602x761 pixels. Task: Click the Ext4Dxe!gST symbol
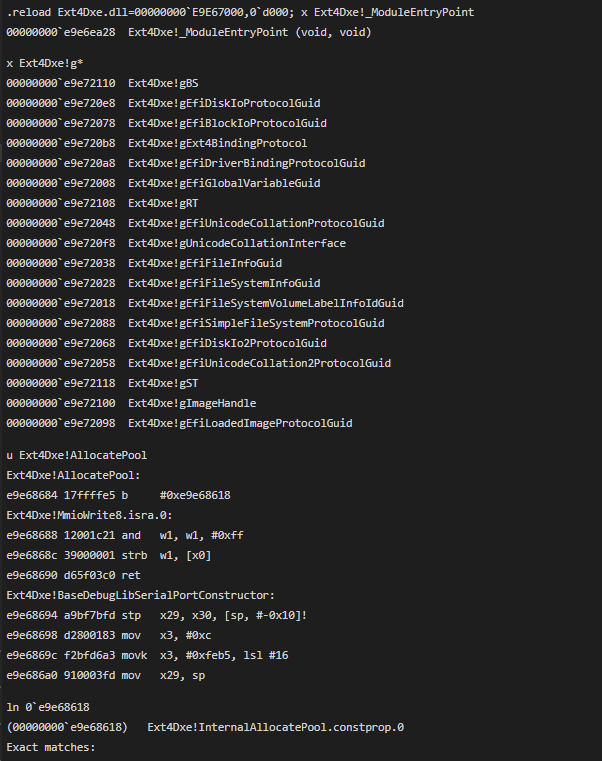[163, 383]
